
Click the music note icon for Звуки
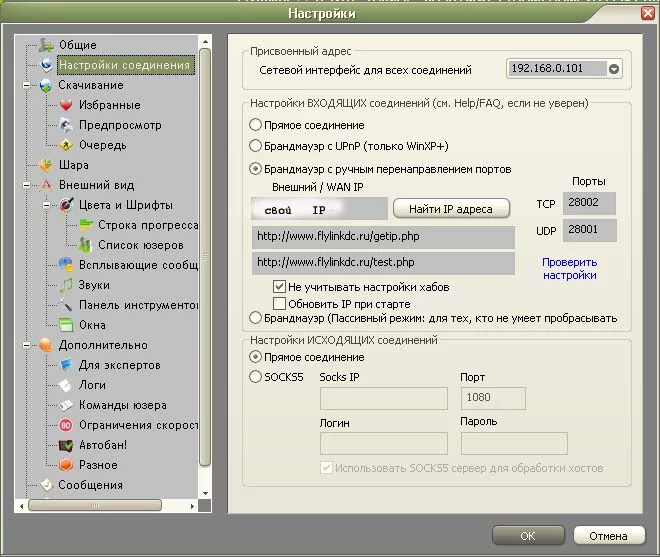pos(66,285)
